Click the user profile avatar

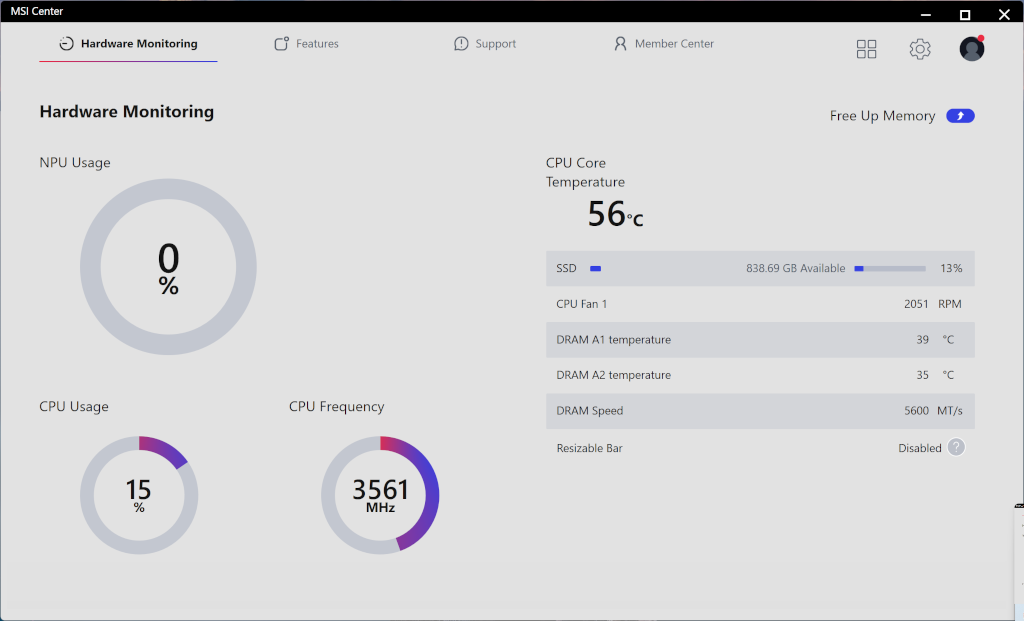click(x=971, y=49)
